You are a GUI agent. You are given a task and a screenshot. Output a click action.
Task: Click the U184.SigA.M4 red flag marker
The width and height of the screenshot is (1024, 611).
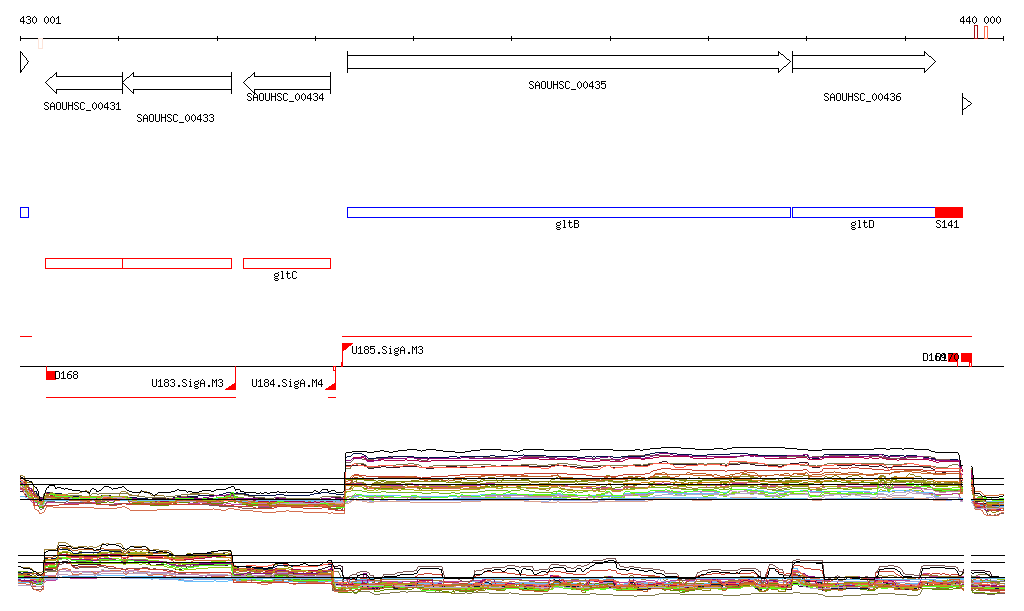[x=332, y=386]
